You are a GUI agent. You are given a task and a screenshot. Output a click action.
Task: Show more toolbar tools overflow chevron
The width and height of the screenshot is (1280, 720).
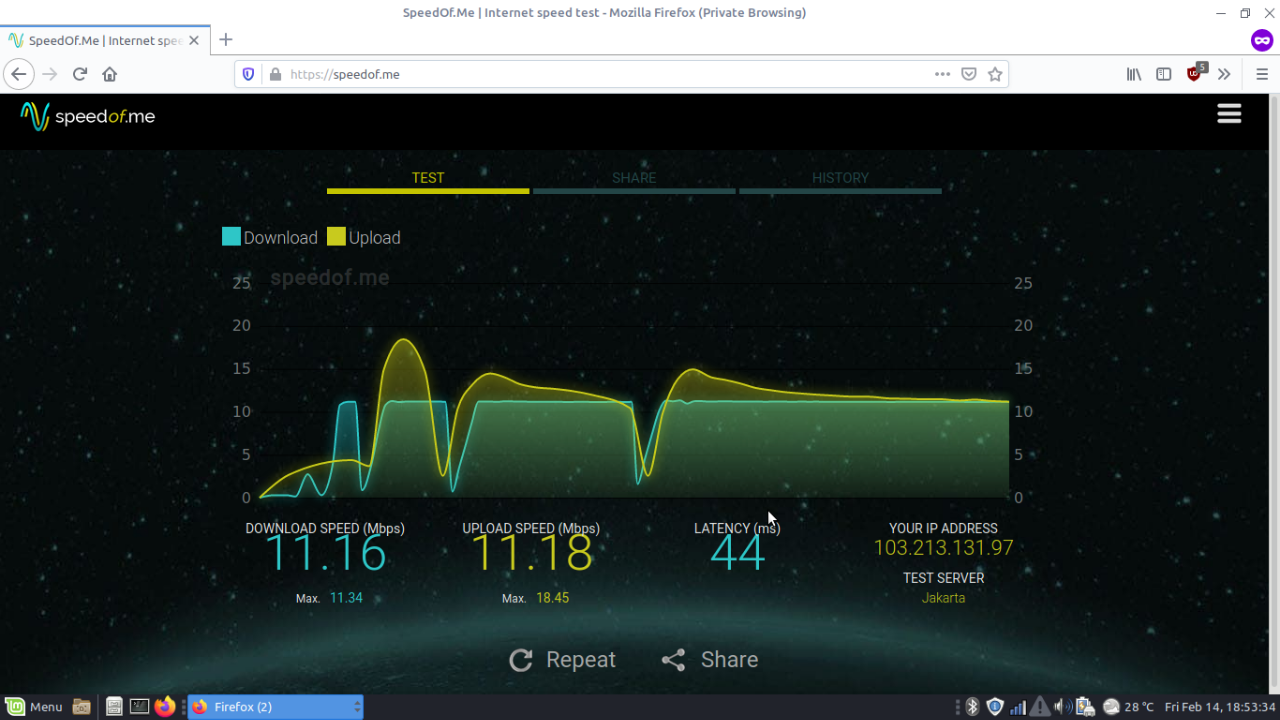point(1224,74)
